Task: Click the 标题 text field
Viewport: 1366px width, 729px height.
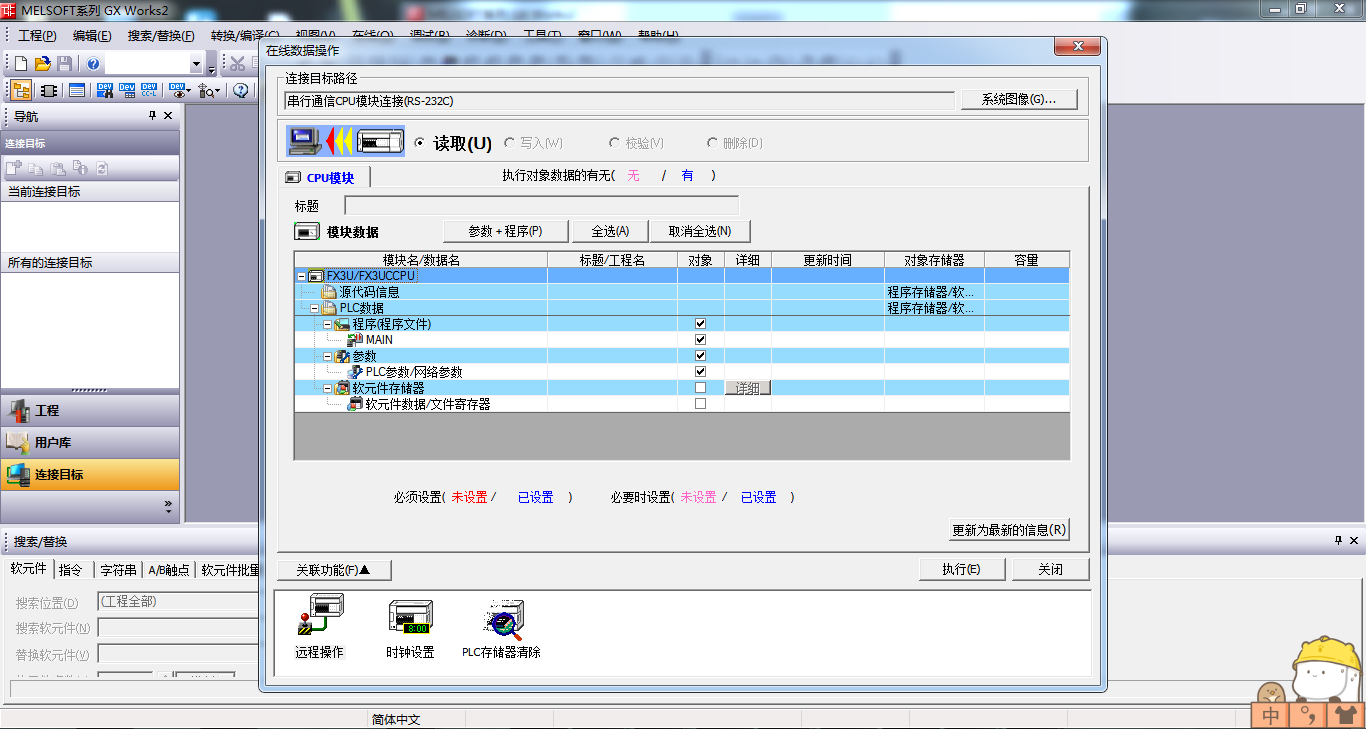Action: (x=541, y=206)
